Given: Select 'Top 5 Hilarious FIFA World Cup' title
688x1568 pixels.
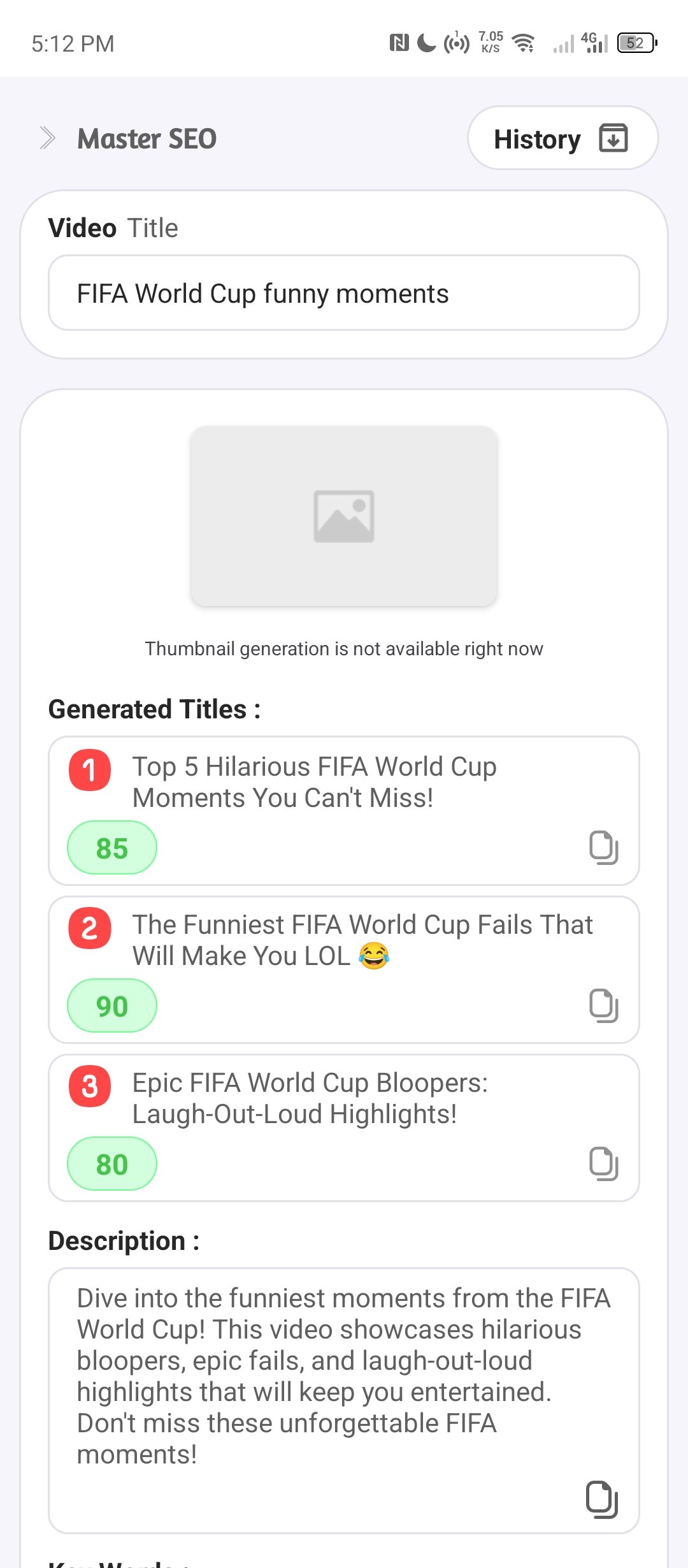Looking at the screenshot, I should click(x=315, y=782).
